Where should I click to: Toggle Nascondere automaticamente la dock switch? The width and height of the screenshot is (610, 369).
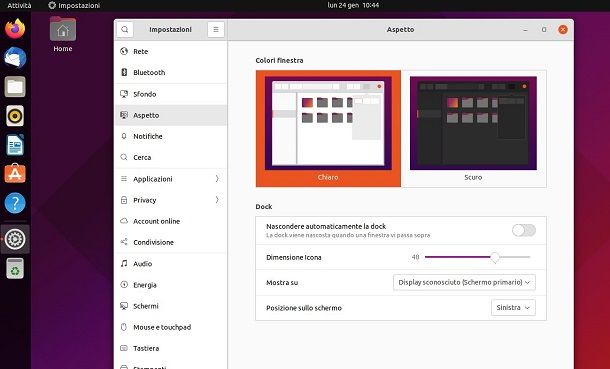(x=524, y=230)
